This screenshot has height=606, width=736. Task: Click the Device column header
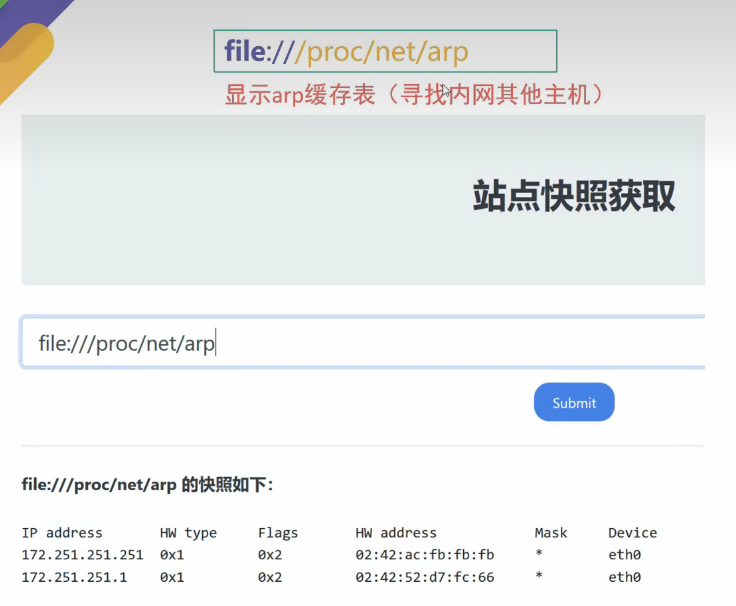point(632,533)
